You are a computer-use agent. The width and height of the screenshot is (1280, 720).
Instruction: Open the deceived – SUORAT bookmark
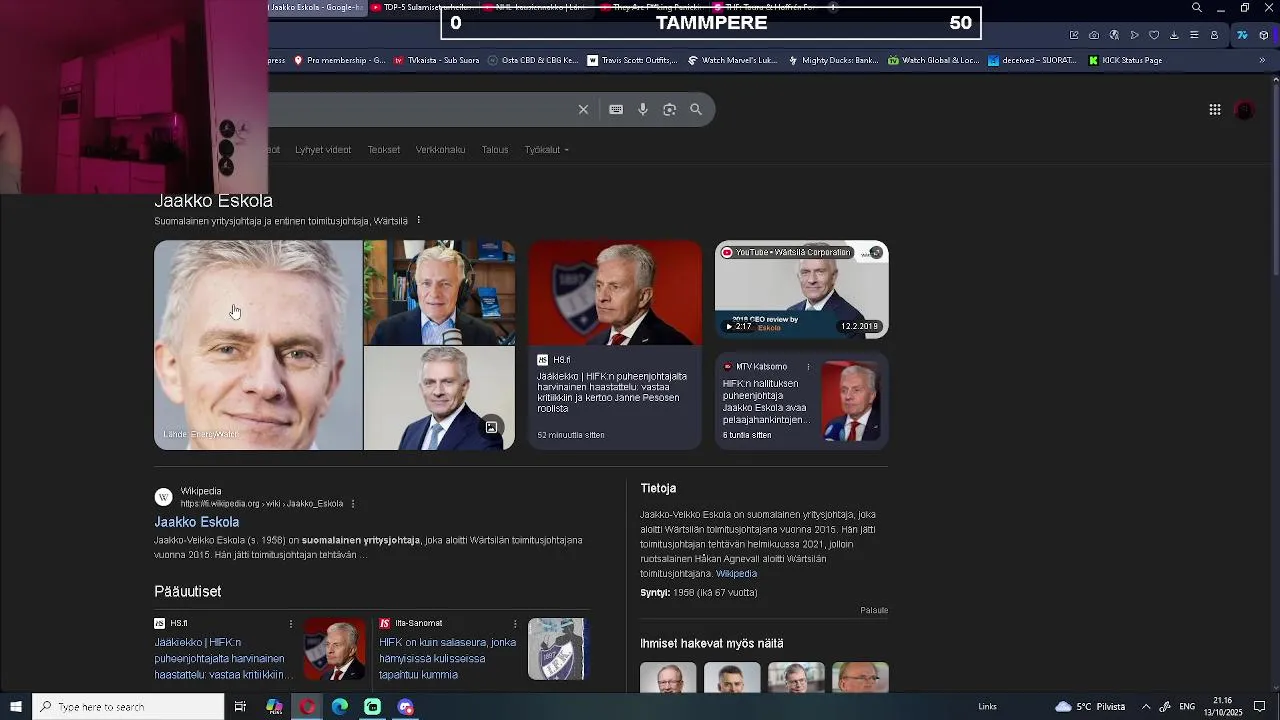(x=1032, y=60)
